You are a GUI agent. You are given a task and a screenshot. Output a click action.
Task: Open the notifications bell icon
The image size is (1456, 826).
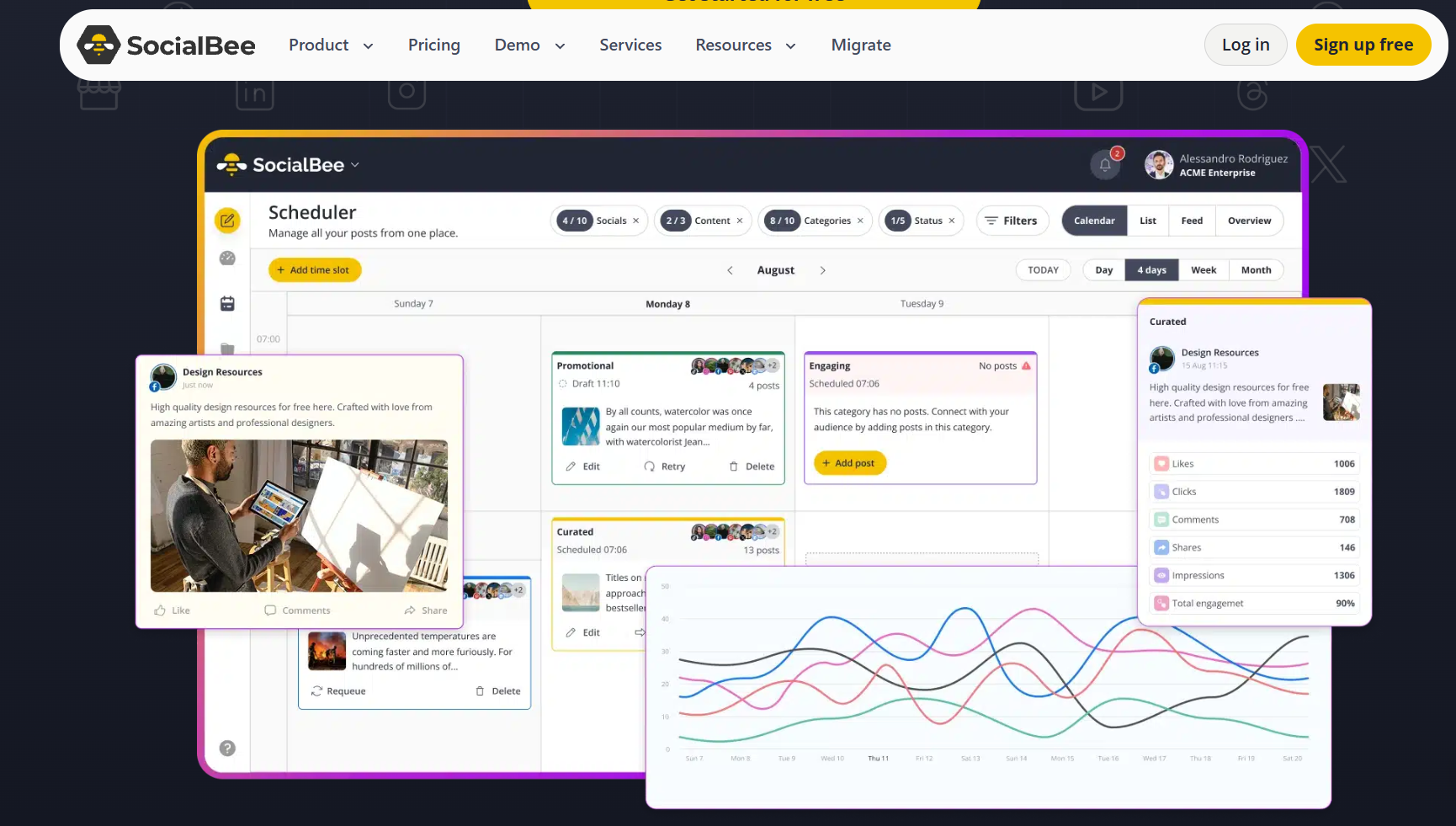[1105, 165]
